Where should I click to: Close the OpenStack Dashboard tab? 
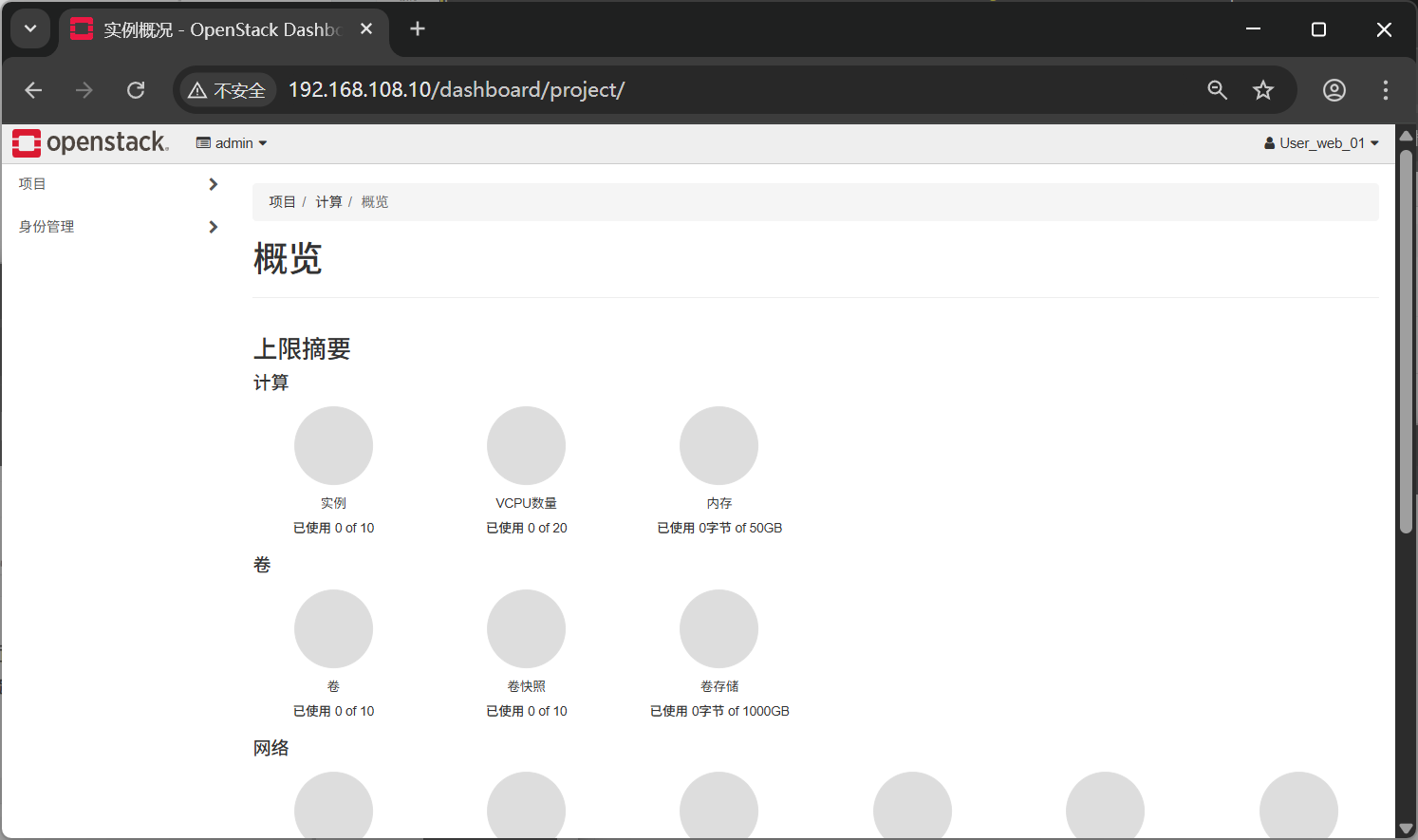point(366,29)
